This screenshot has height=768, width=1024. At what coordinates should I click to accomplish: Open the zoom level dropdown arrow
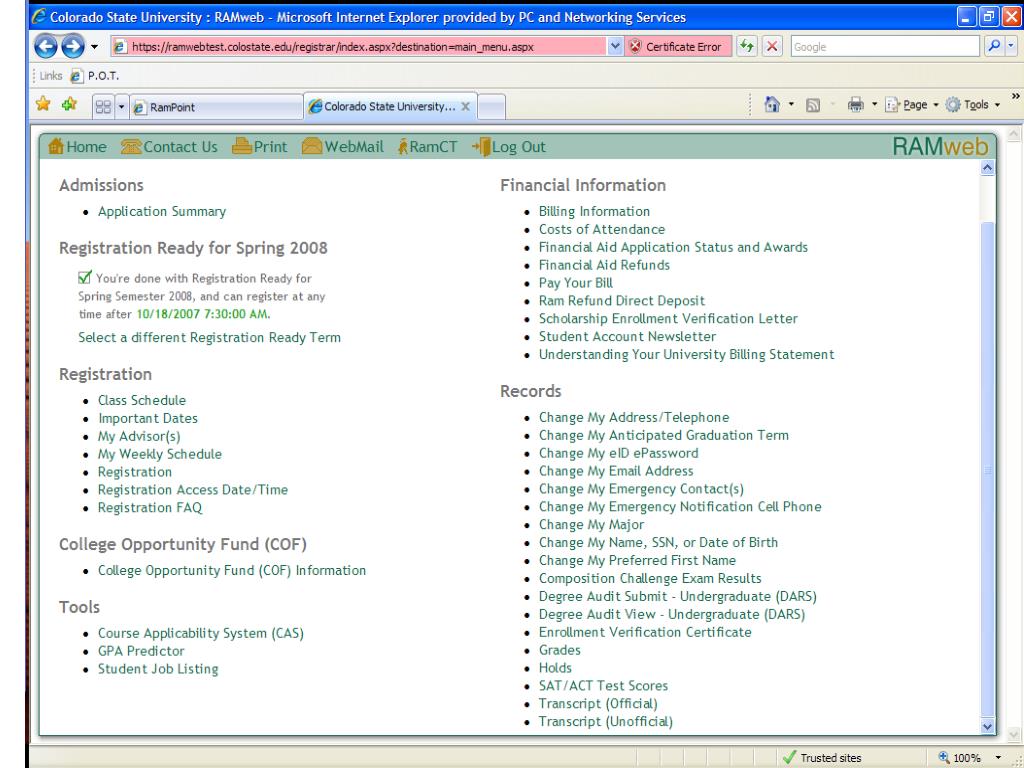998,758
